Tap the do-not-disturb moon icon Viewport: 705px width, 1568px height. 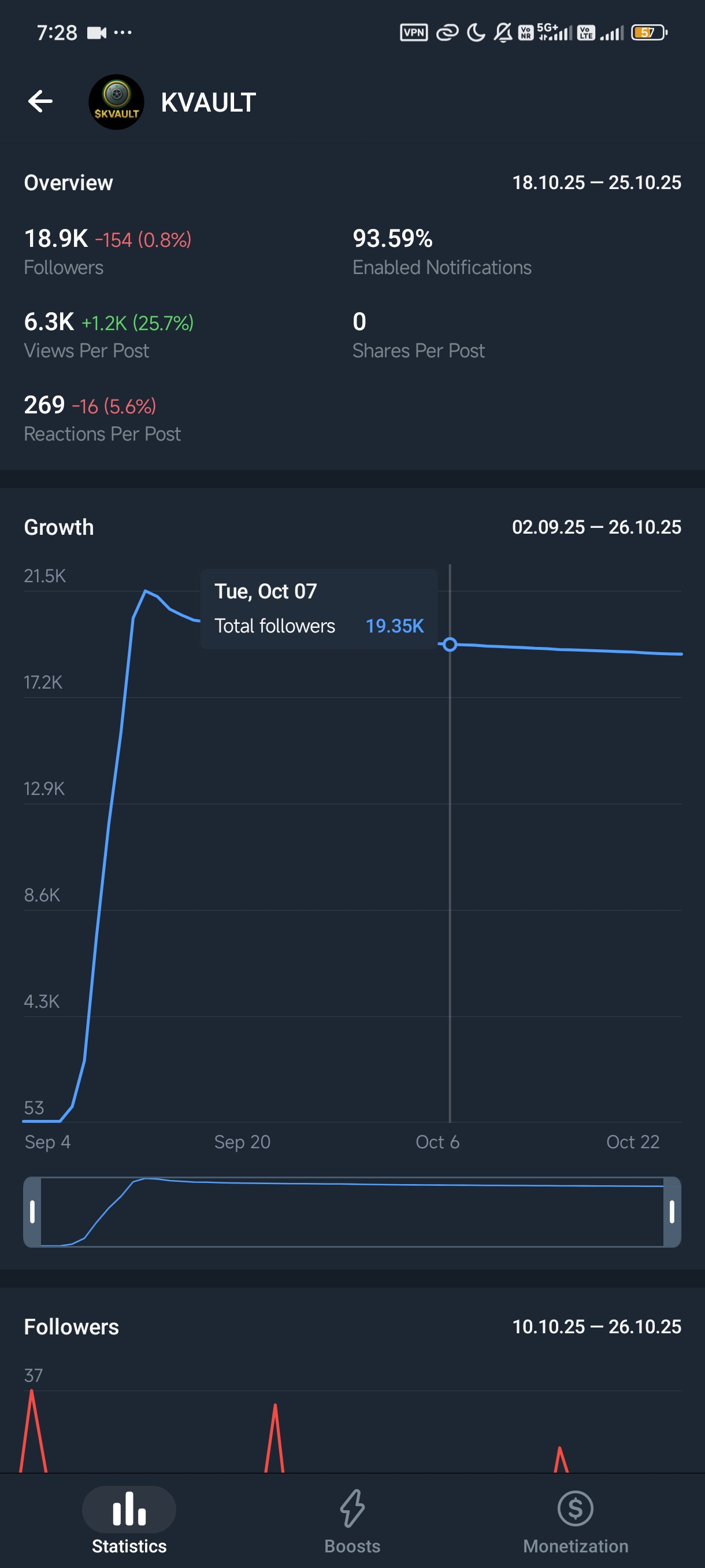pyautogui.click(x=476, y=32)
